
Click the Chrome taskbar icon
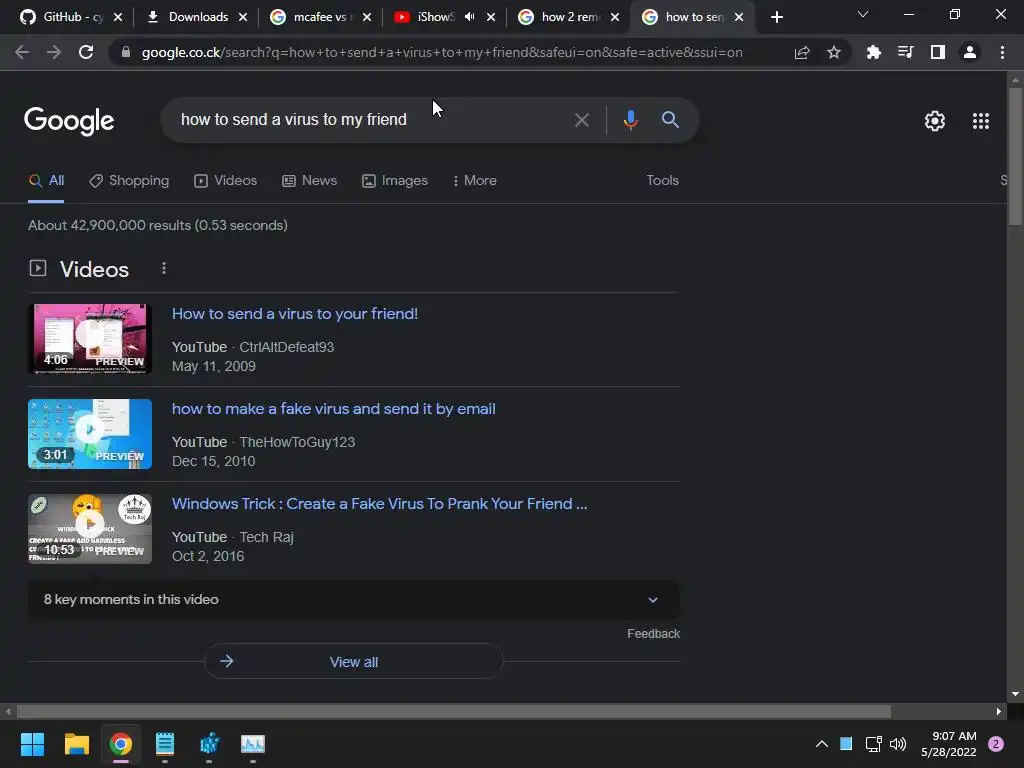121,744
